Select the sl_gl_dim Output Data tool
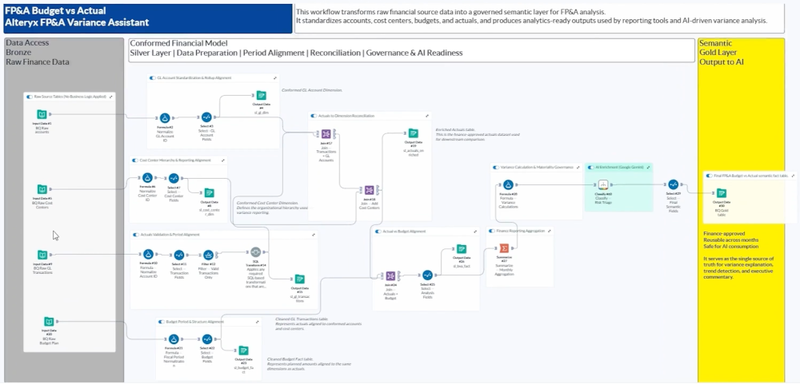This screenshot has height=384, width=800. pos(261,95)
